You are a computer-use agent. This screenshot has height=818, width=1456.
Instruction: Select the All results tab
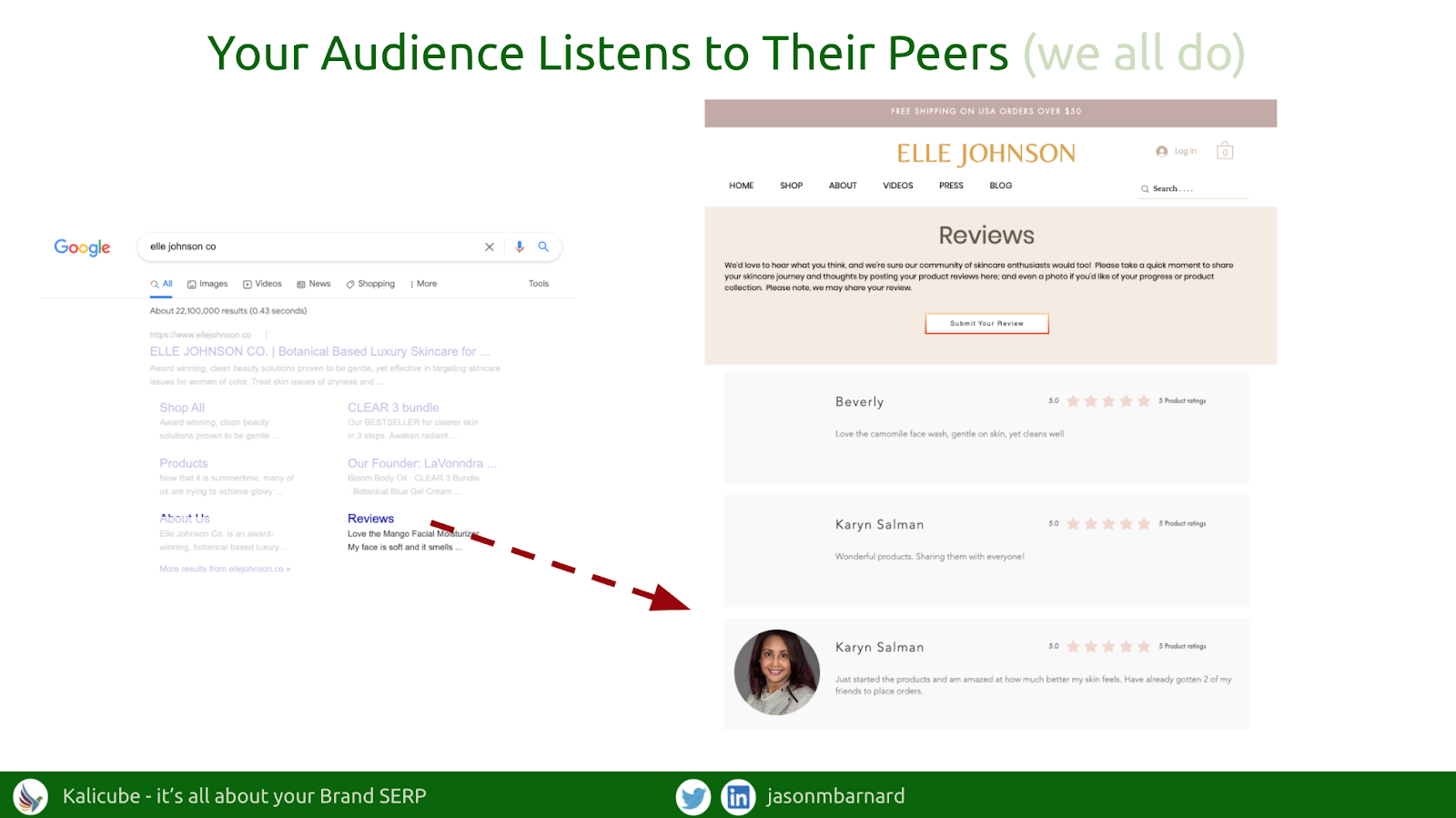162,284
